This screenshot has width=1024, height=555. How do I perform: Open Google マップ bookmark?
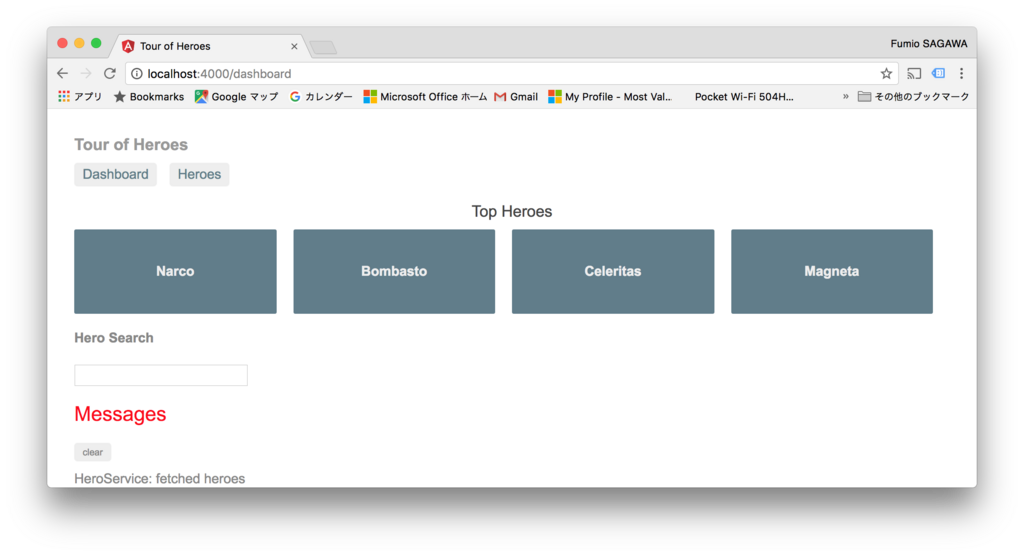pos(236,97)
